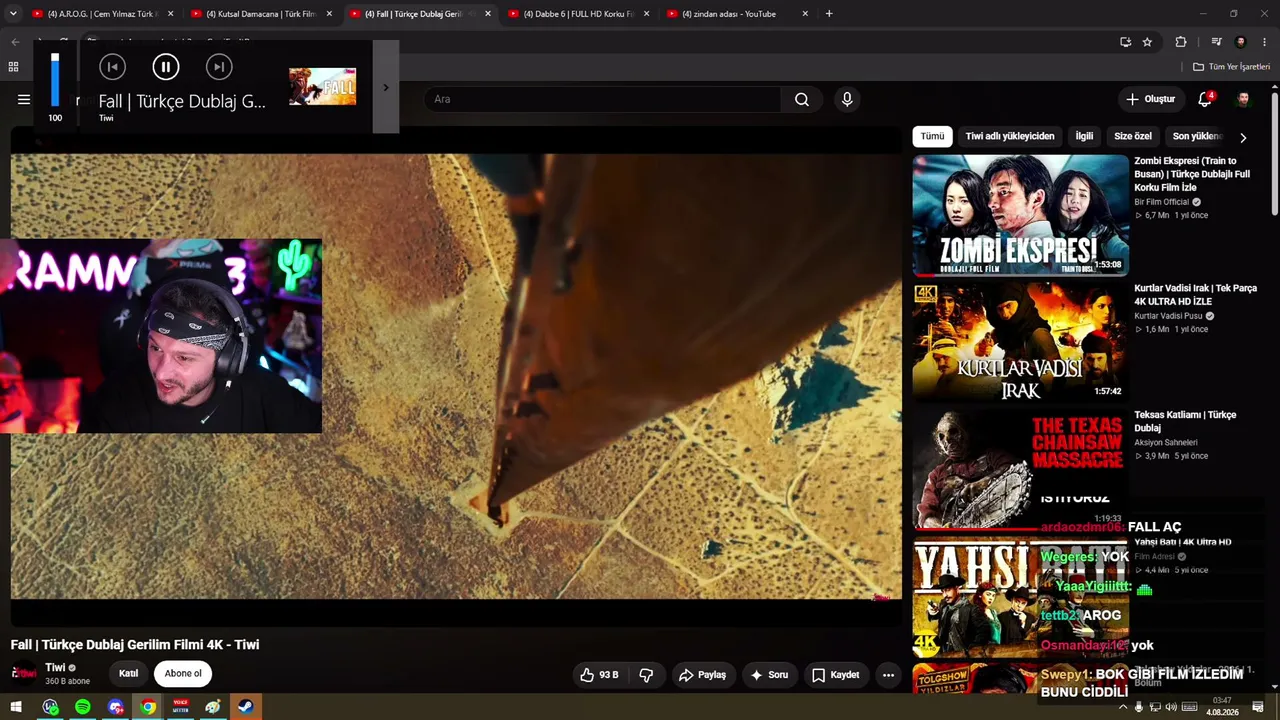
Task: Open Spotify from the taskbar
Action: tap(83, 707)
